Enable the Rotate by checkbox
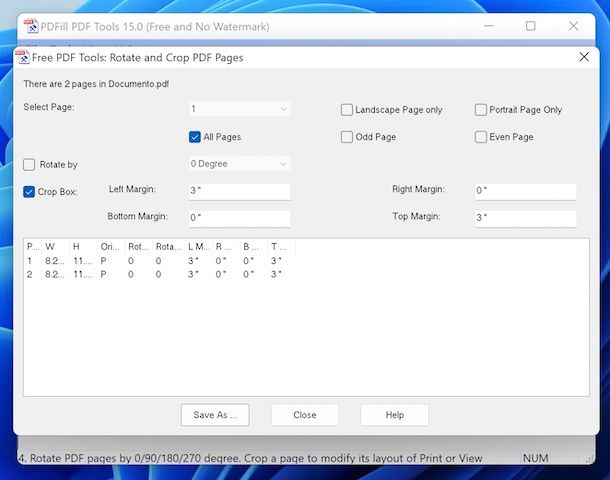The height and width of the screenshot is (480, 610). [x=29, y=165]
